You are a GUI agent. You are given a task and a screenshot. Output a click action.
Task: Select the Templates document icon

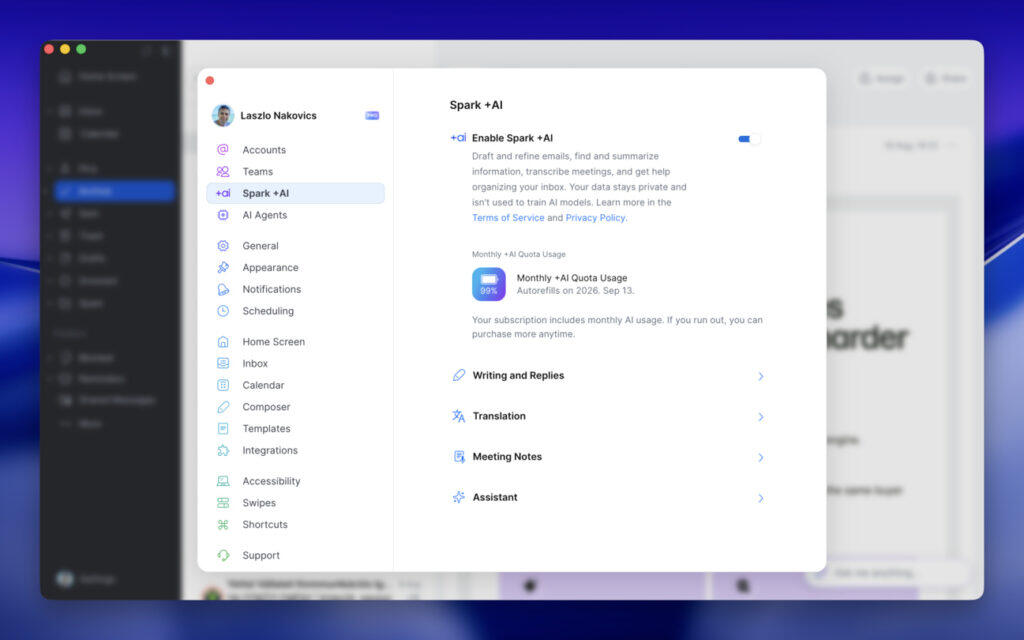[223, 428]
